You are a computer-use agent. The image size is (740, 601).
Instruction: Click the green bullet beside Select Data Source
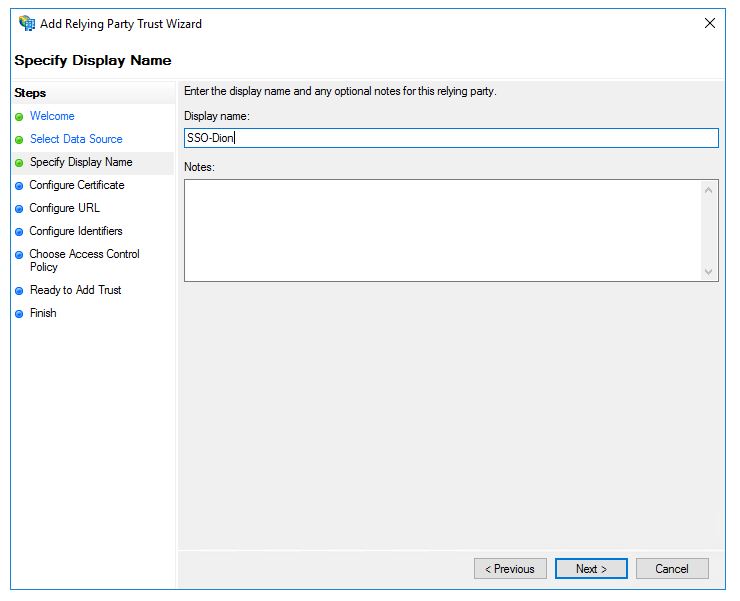point(19,140)
